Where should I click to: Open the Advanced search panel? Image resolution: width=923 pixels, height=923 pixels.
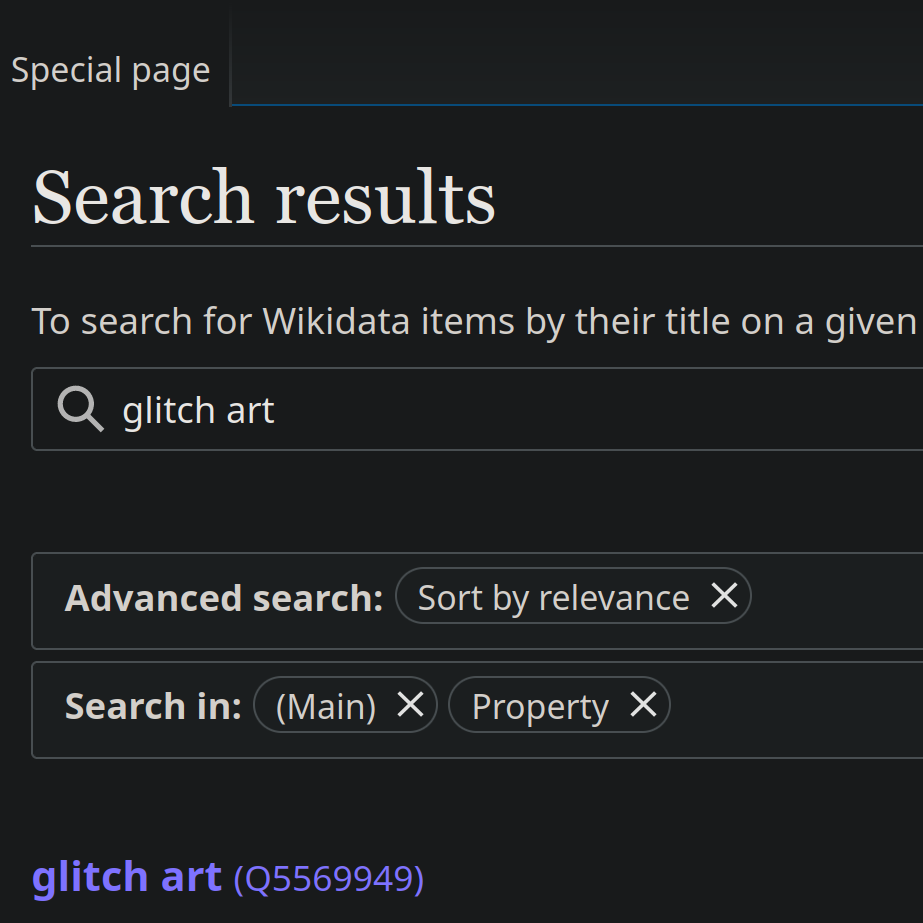222,596
